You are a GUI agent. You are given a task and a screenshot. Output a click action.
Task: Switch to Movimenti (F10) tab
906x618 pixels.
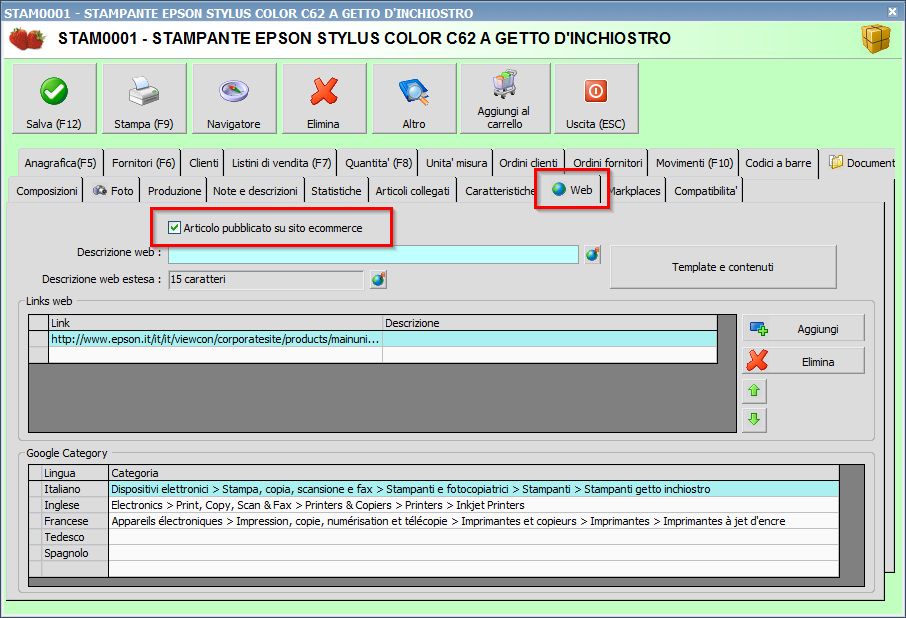click(694, 163)
